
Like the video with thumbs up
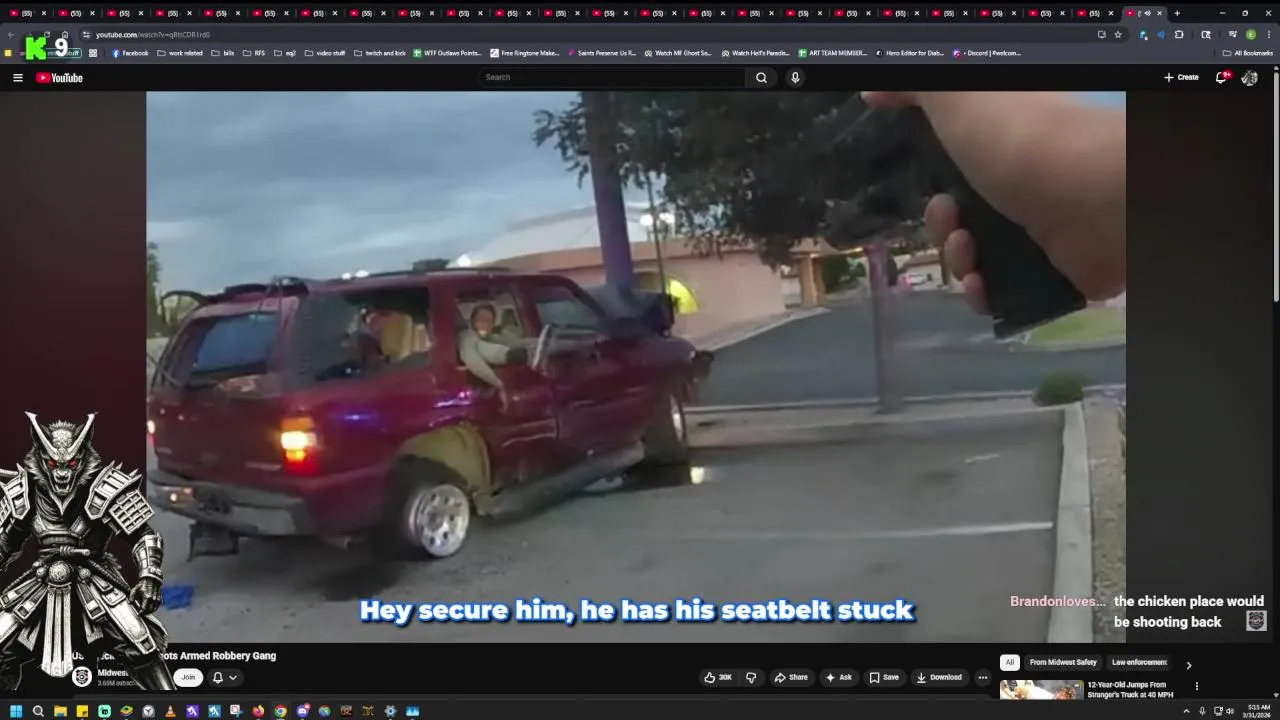(x=718, y=677)
